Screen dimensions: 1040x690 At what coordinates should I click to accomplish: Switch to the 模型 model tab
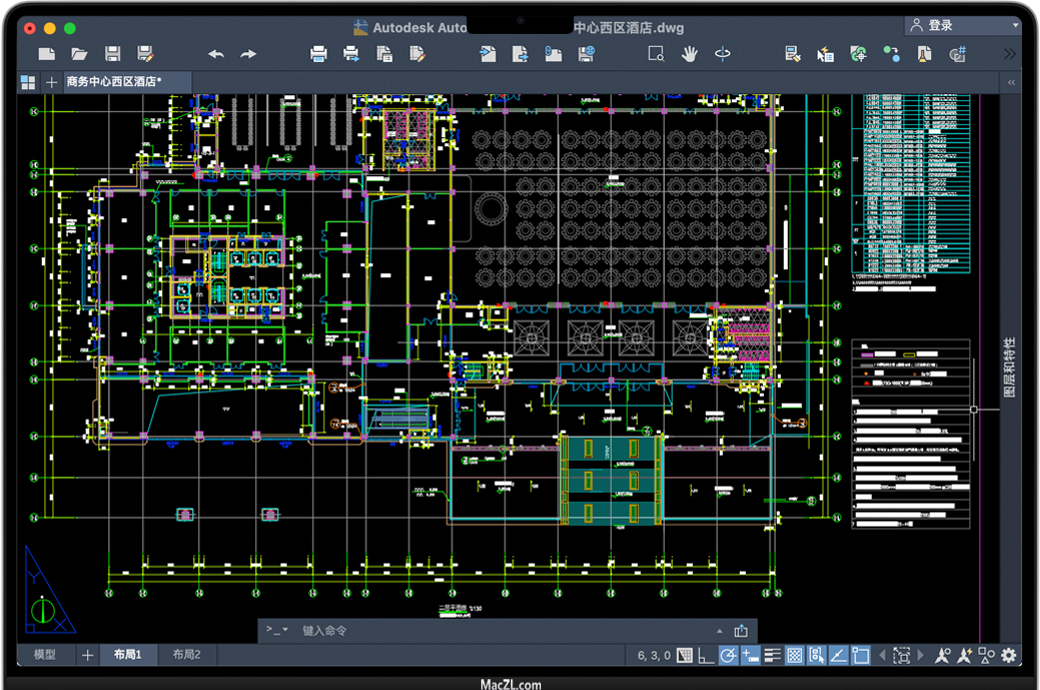pos(45,655)
